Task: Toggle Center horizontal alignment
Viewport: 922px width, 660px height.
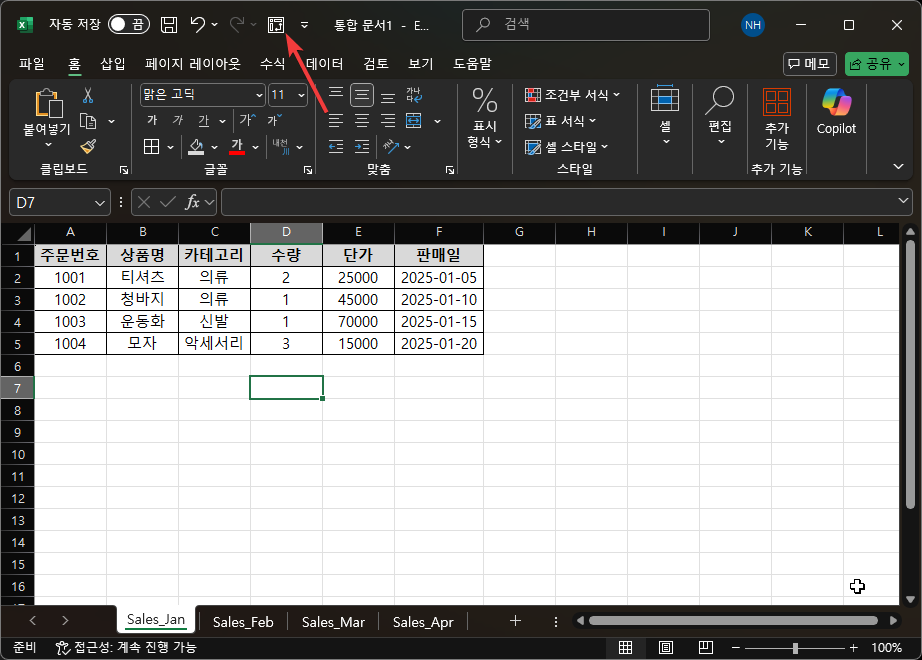Action: [362, 121]
